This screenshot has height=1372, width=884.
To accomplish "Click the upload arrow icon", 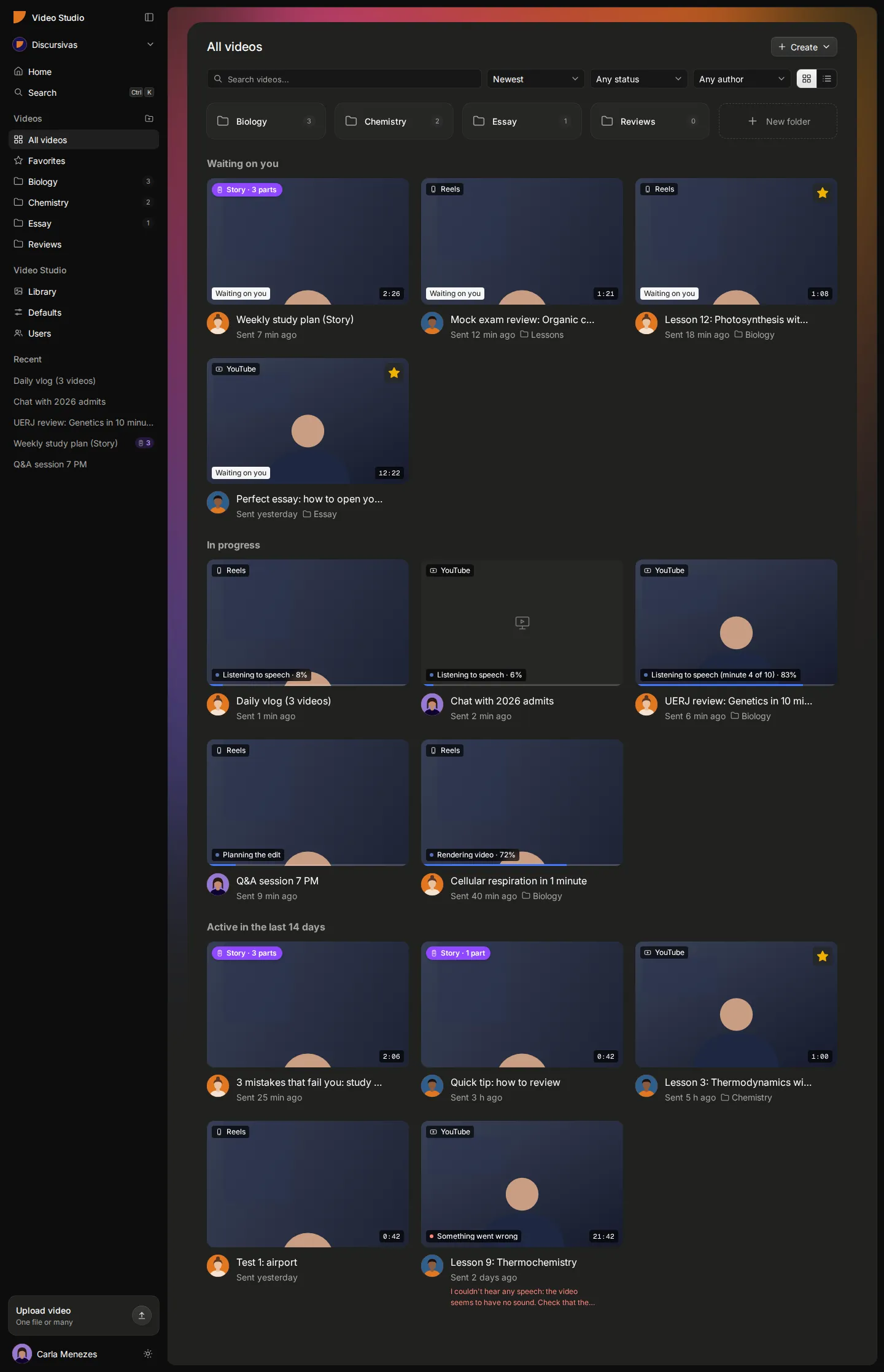I will click(x=142, y=1315).
